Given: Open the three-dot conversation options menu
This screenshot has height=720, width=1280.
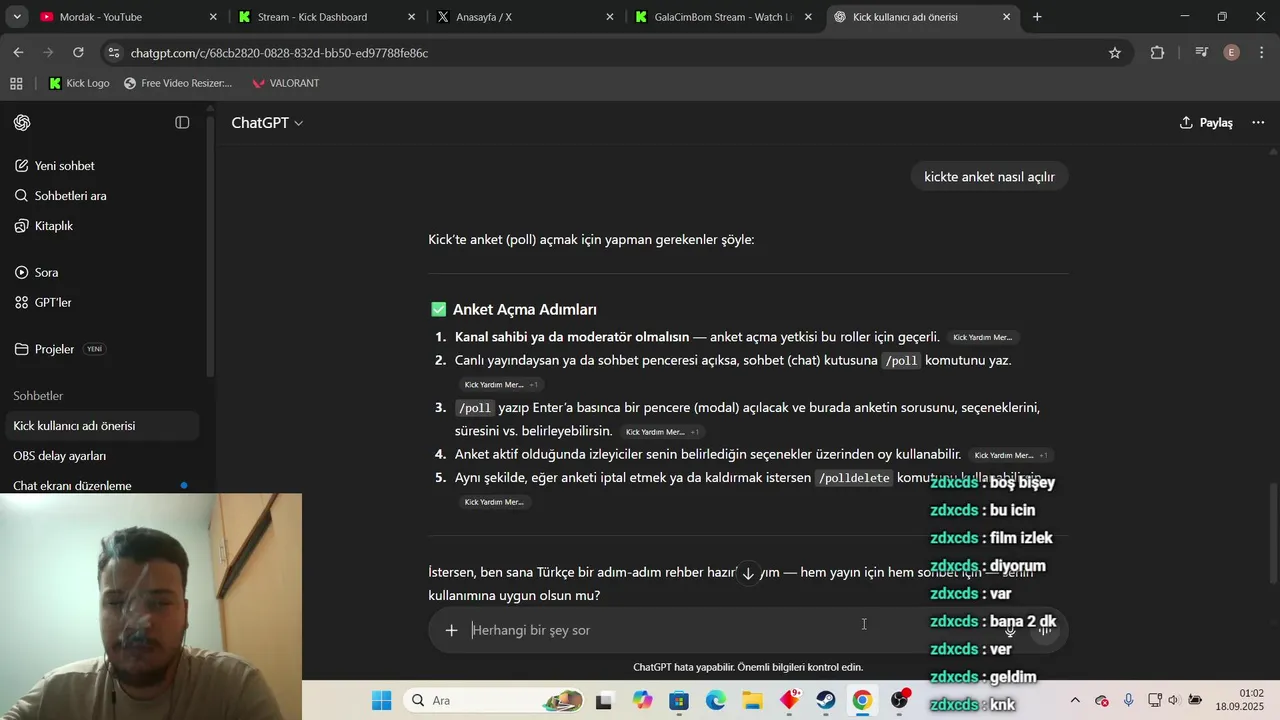Looking at the screenshot, I should [x=1258, y=122].
